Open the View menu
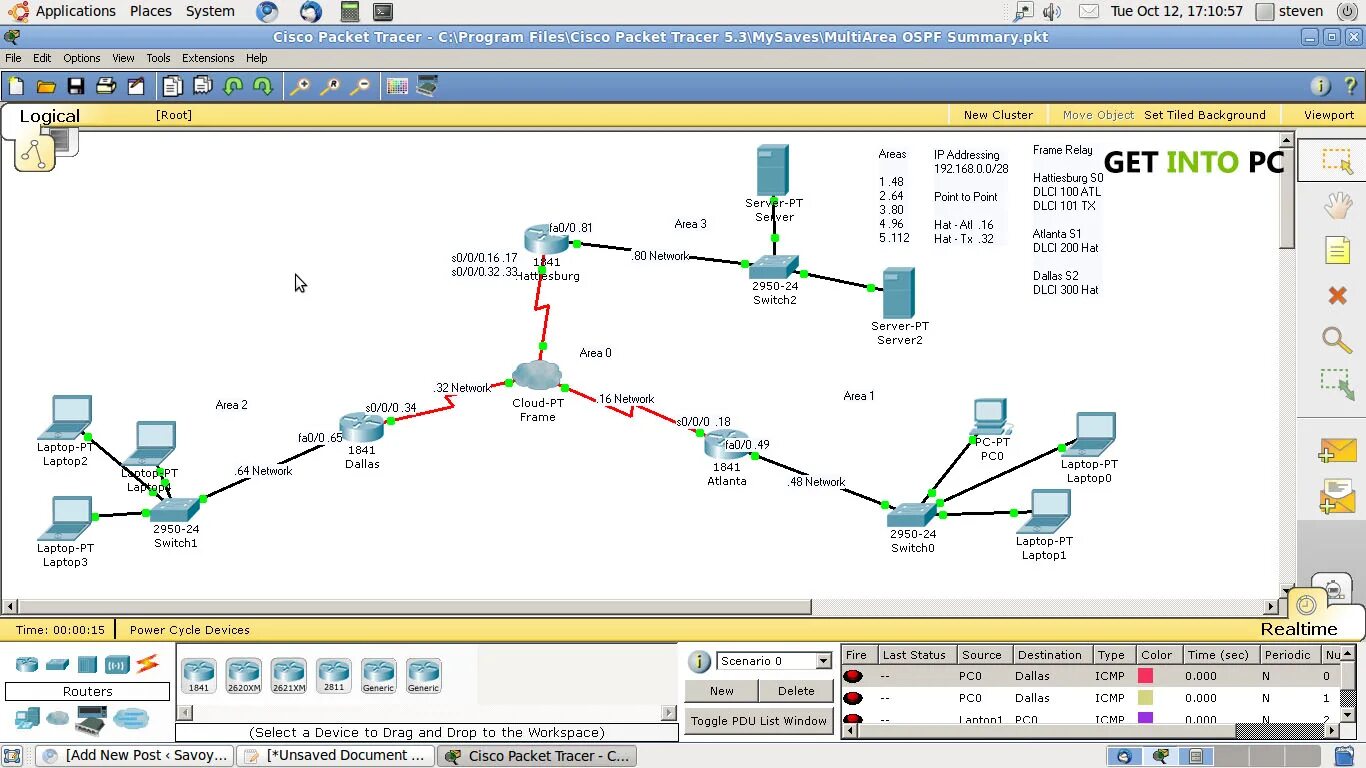This screenshot has height=768, width=1366. 123,58
